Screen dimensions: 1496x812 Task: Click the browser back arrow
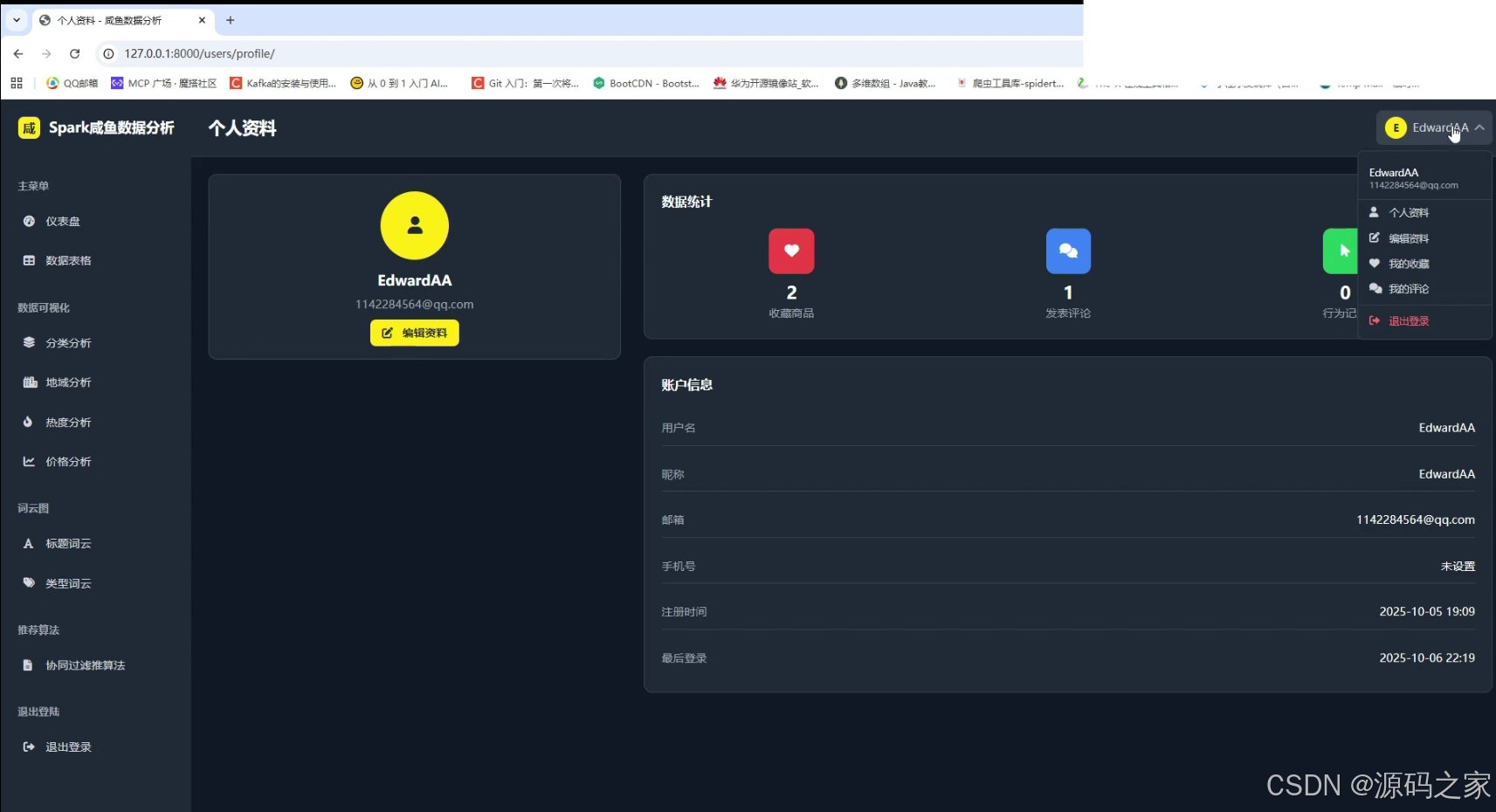18,53
